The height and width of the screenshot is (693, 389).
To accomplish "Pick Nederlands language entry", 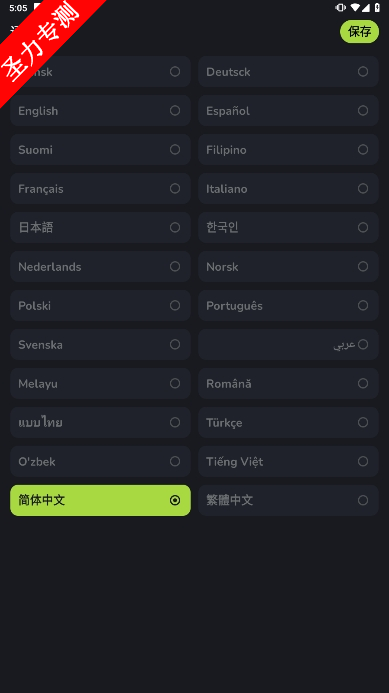I will 100,267.
